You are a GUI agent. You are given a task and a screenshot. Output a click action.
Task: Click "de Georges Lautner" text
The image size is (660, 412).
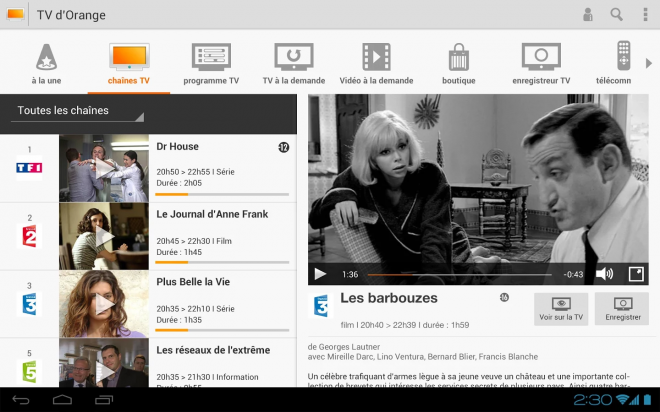point(344,347)
